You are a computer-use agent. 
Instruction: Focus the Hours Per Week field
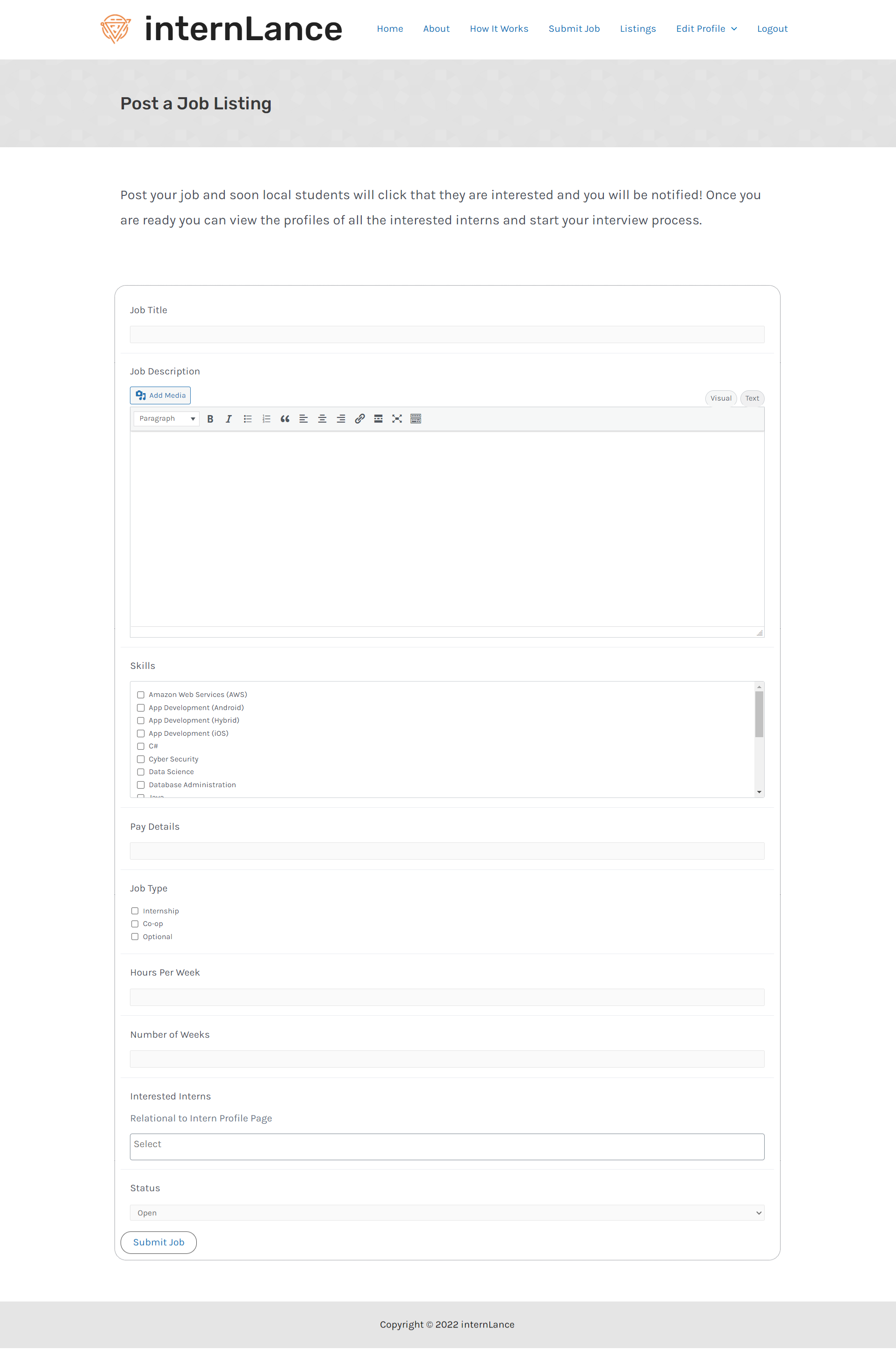(x=447, y=998)
